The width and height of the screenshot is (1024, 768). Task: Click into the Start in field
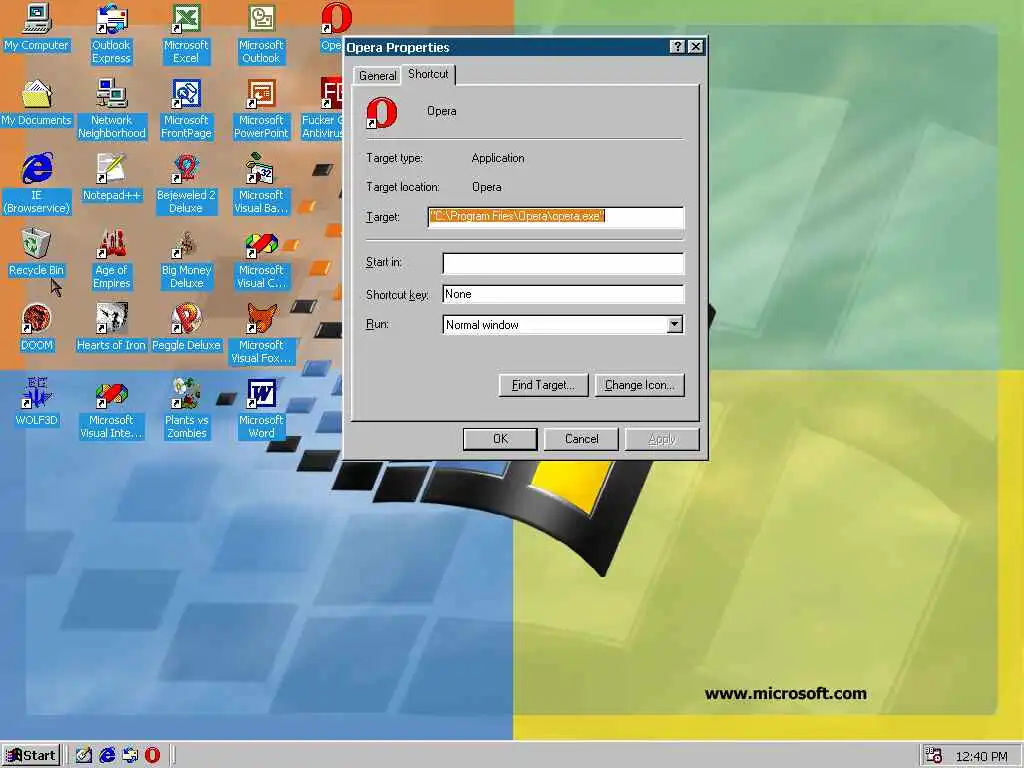click(563, 263)
